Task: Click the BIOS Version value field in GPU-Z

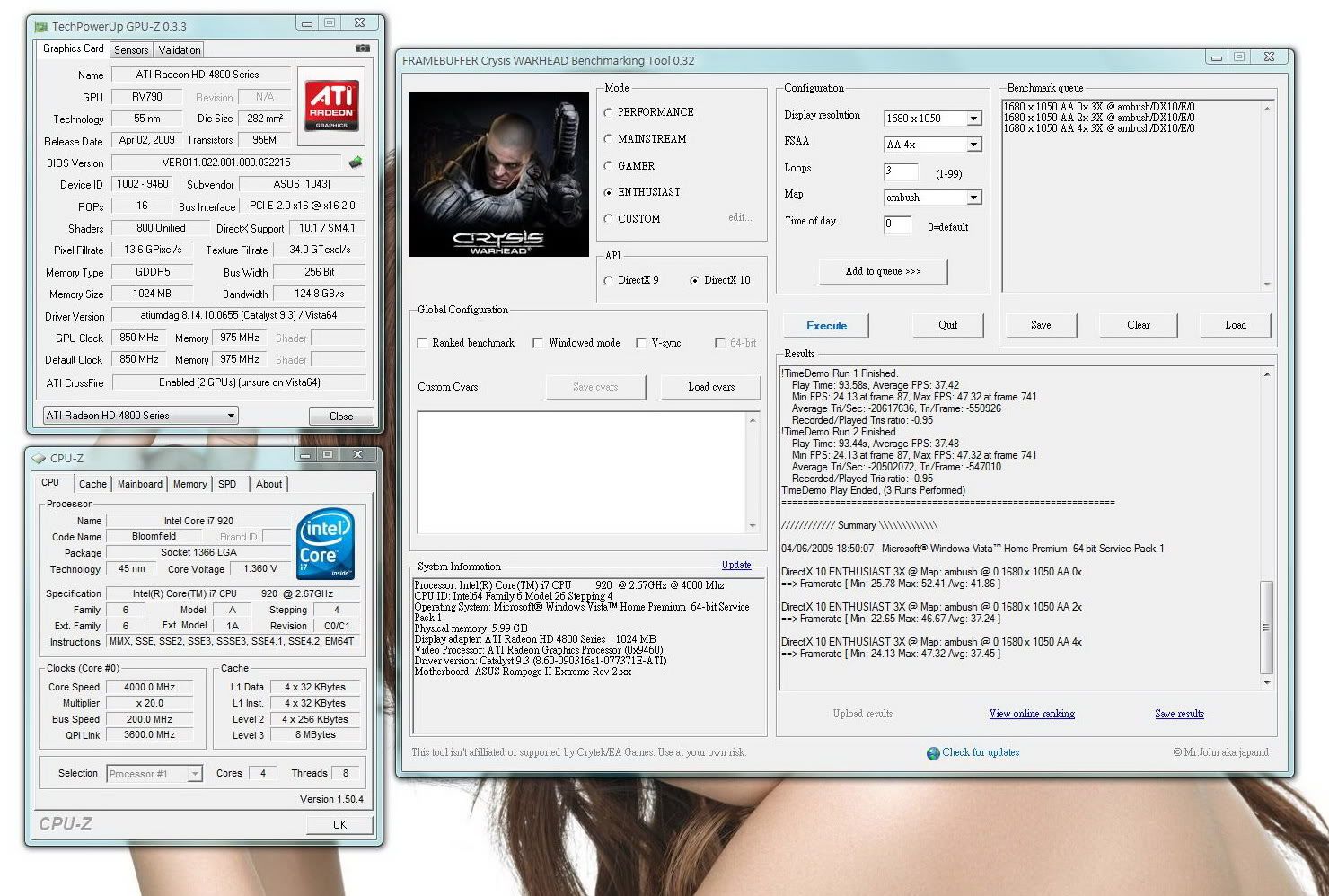Action: [x=226, y=163]
